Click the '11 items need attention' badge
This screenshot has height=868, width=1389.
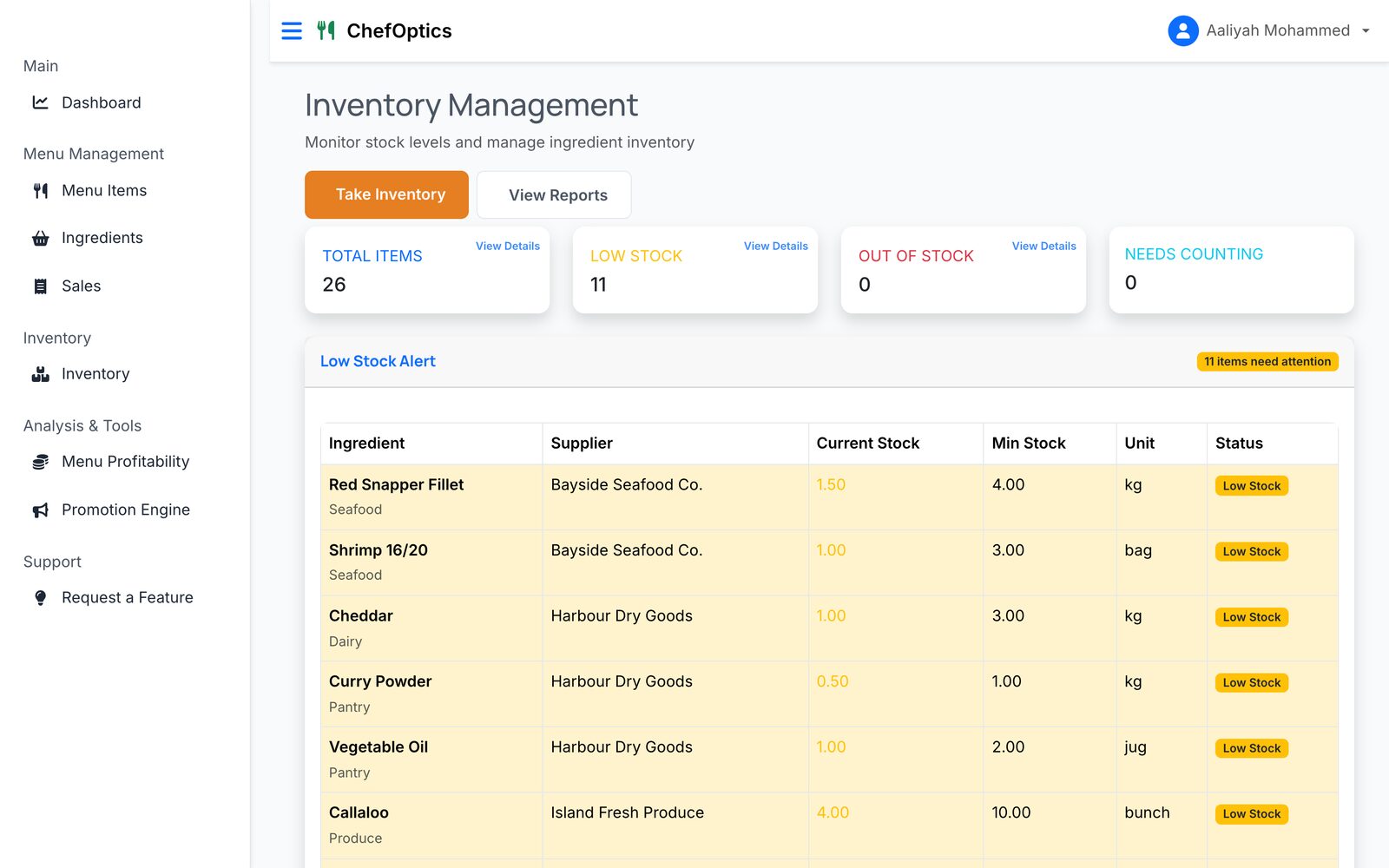[1267, 362]
